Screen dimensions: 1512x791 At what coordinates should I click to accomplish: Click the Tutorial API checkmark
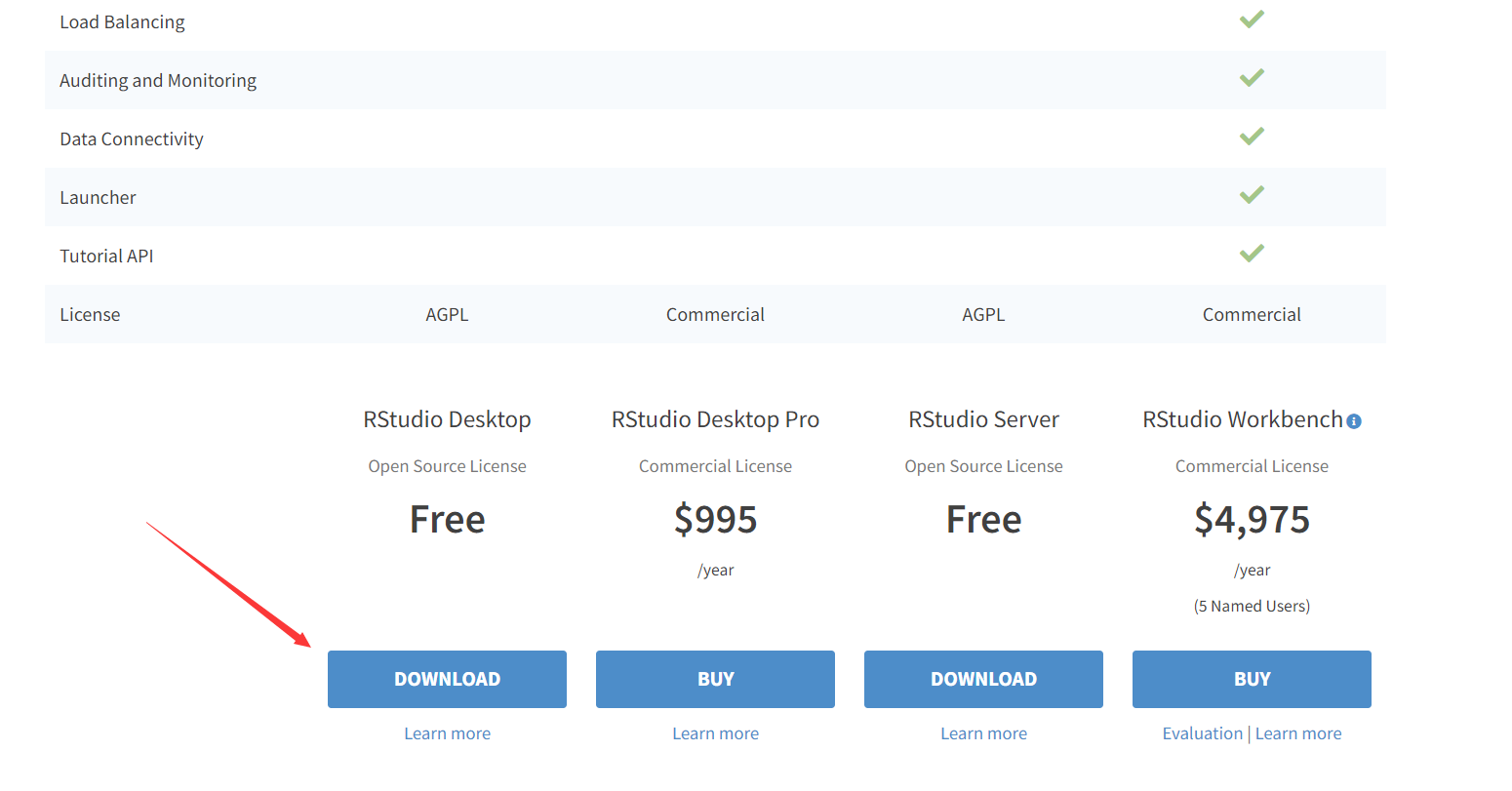pos(1252,253)
